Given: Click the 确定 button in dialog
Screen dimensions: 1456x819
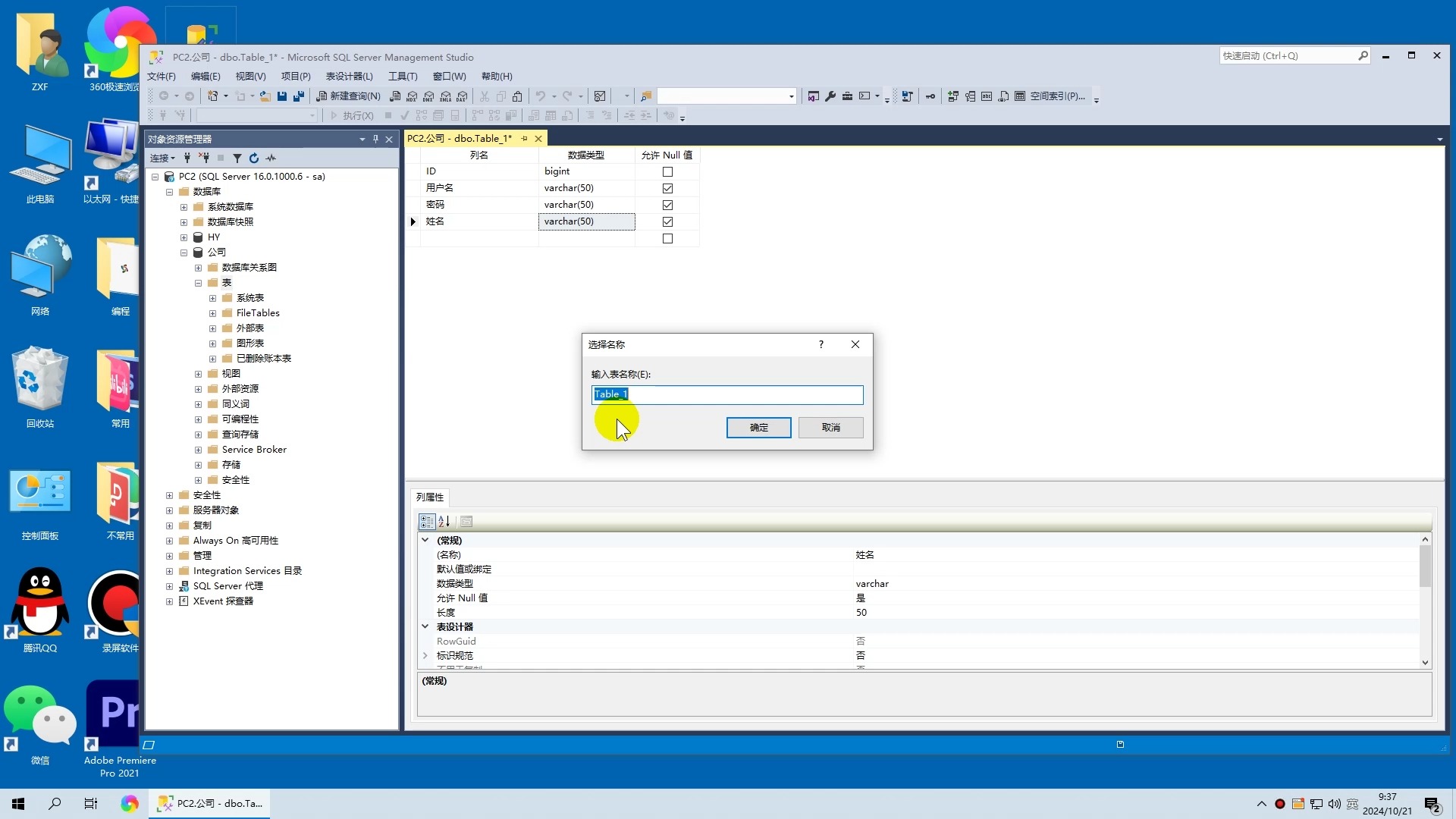Looking at the screenshot, I should click(x=758, y=428).
